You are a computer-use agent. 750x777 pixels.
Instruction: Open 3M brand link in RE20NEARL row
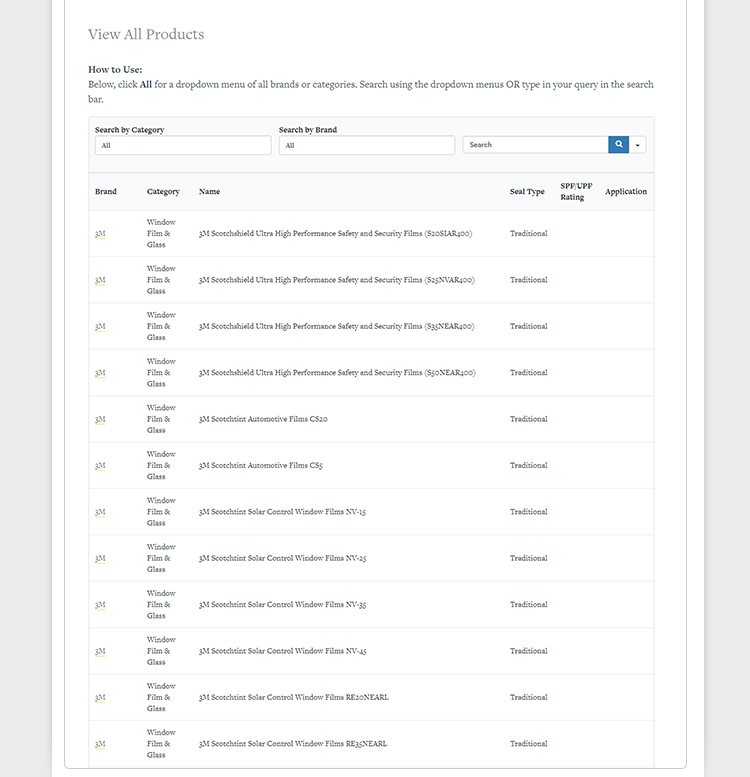coord(100,697)
